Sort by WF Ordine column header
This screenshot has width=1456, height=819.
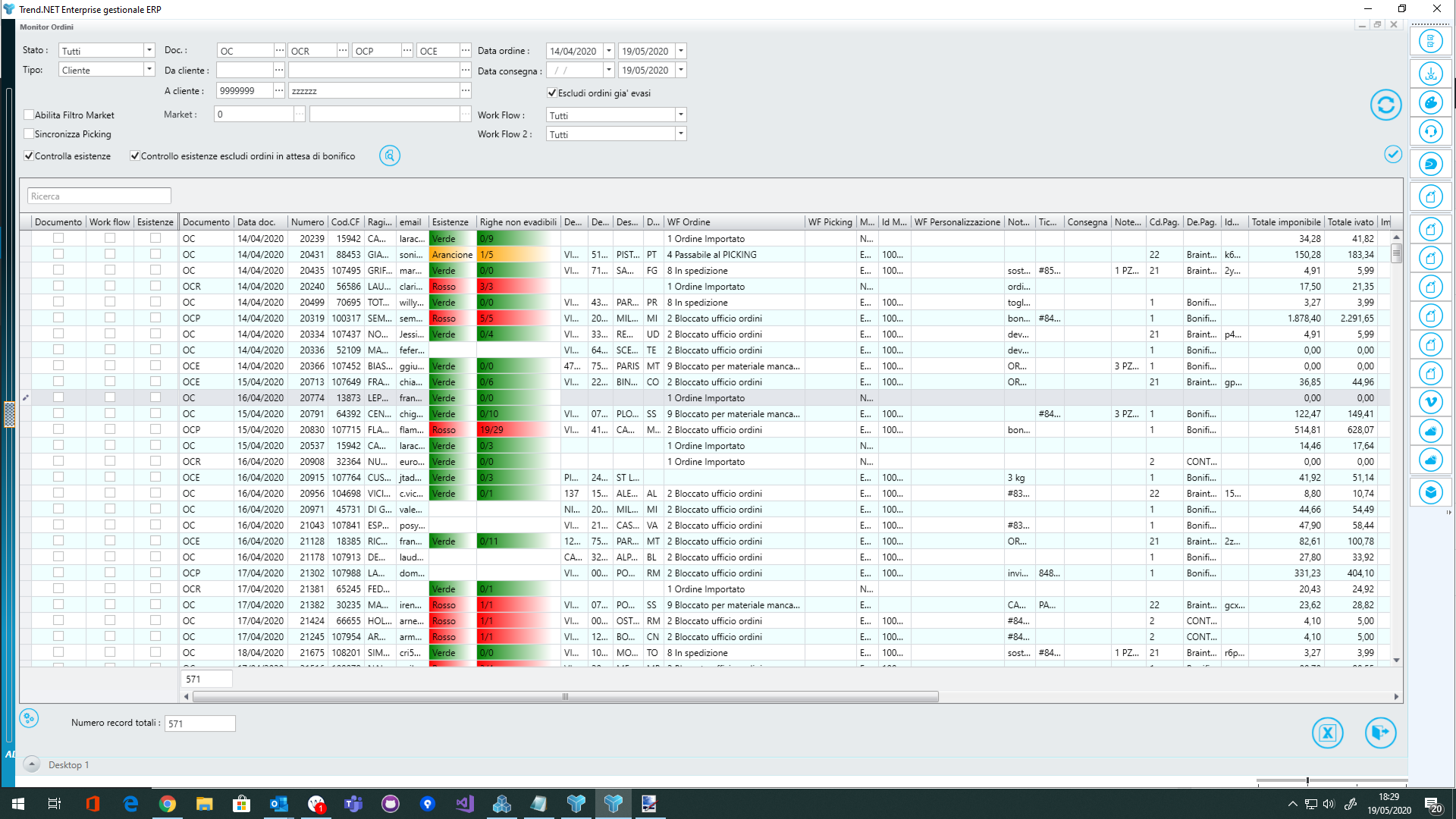click(734, 221)
